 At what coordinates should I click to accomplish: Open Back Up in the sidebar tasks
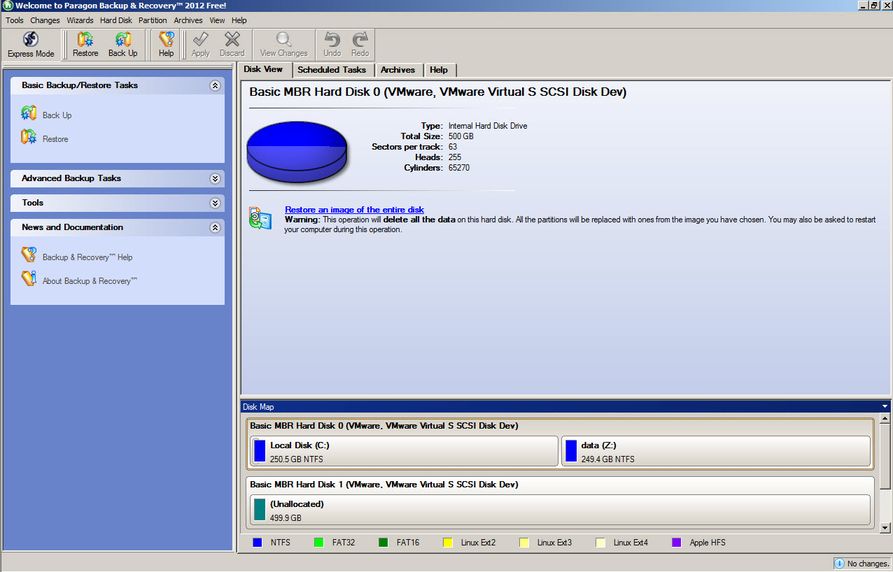(x=56, y=115)
